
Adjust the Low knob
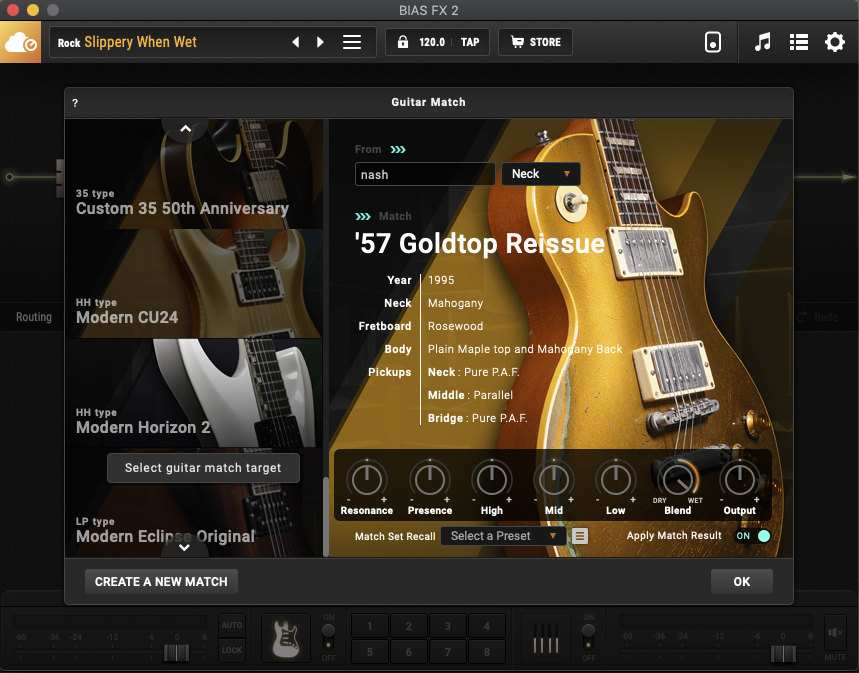click(616, 480)
